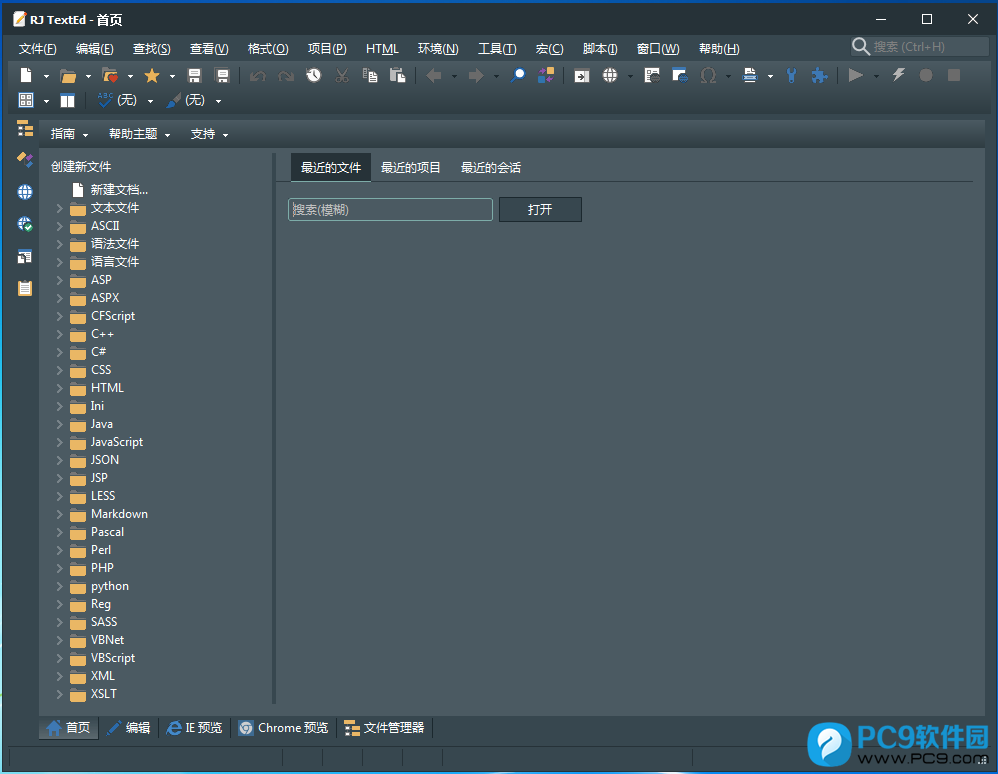Click the globe web preview toolbar icon
The image size is (998, 774).
[x=610, y=75]
